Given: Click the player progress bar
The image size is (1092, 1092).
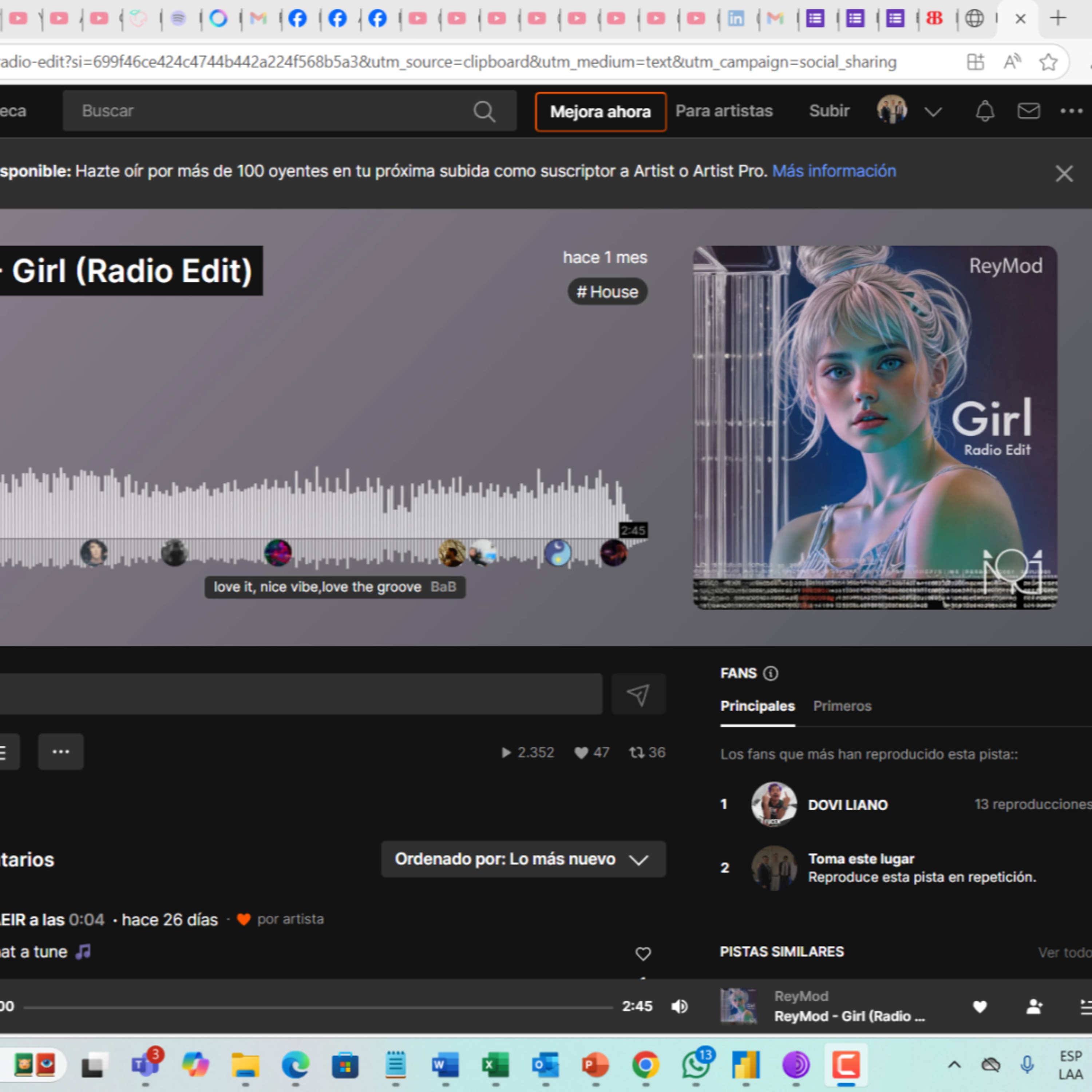Looking at the screenshot, I should pos(318,1007).
